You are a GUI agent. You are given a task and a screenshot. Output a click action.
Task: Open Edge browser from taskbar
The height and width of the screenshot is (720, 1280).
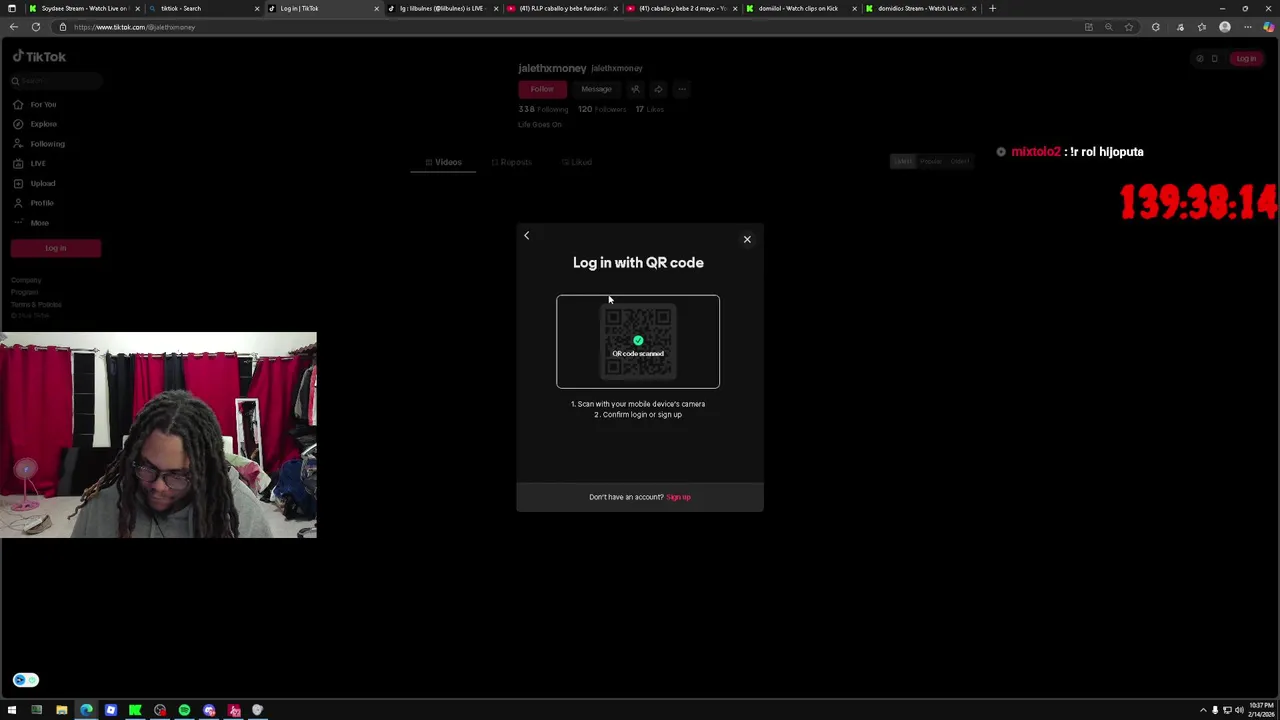tap(86, 710)
